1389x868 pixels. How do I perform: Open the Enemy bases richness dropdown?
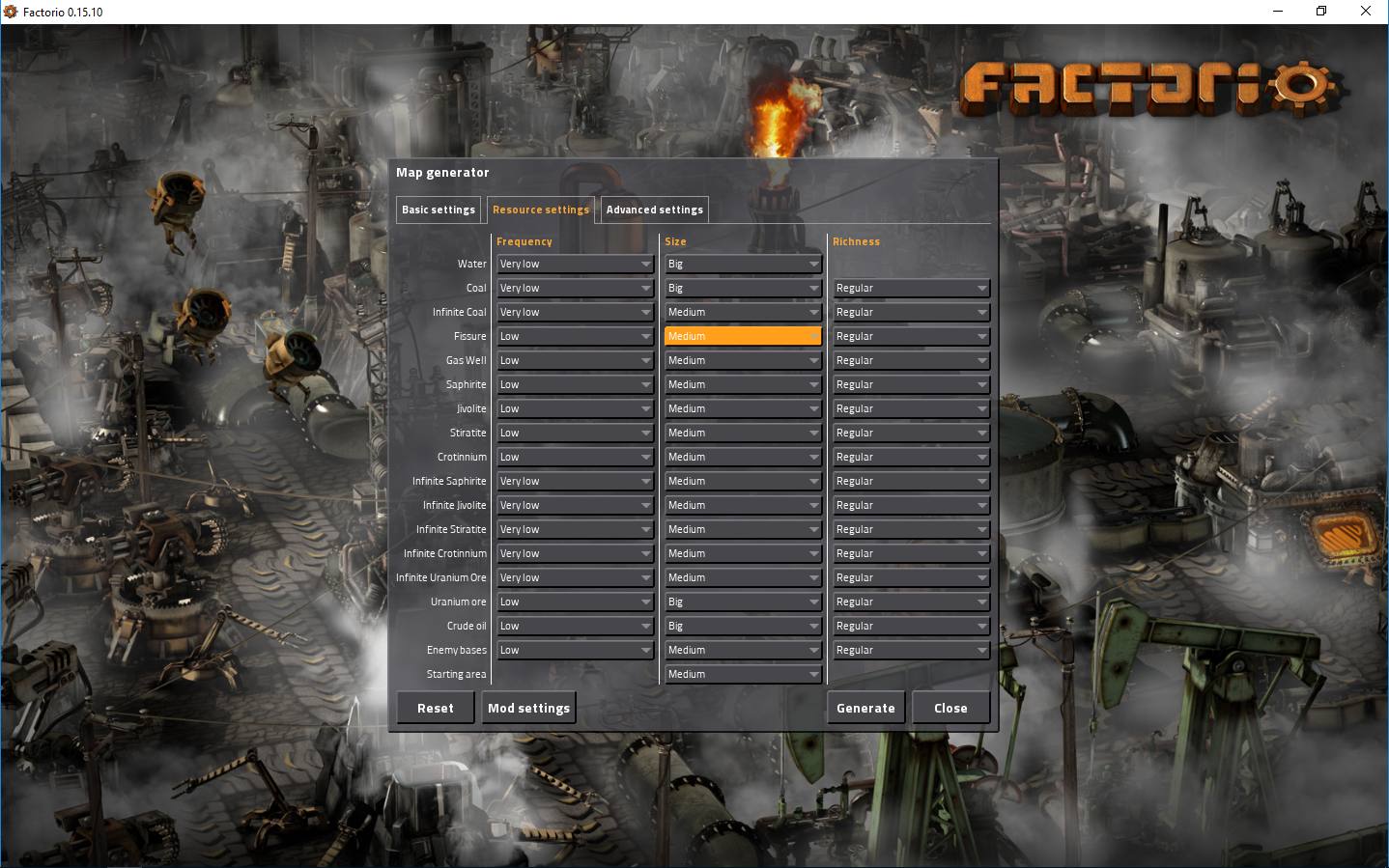[x=912, y=650]
